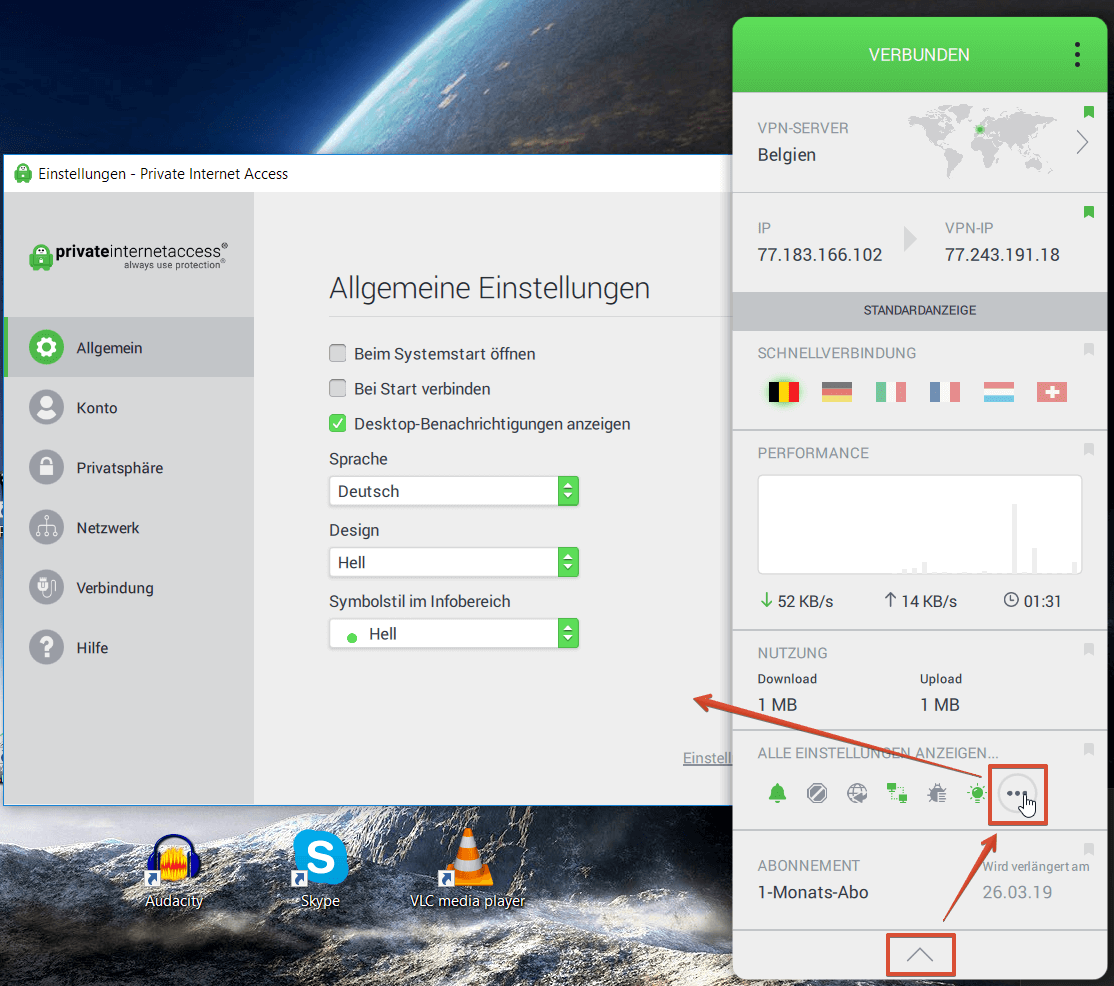Viewport: 1114px width, 986px height.
Task: Click the partially hidden Einstell link
Action: coord(707,758)
